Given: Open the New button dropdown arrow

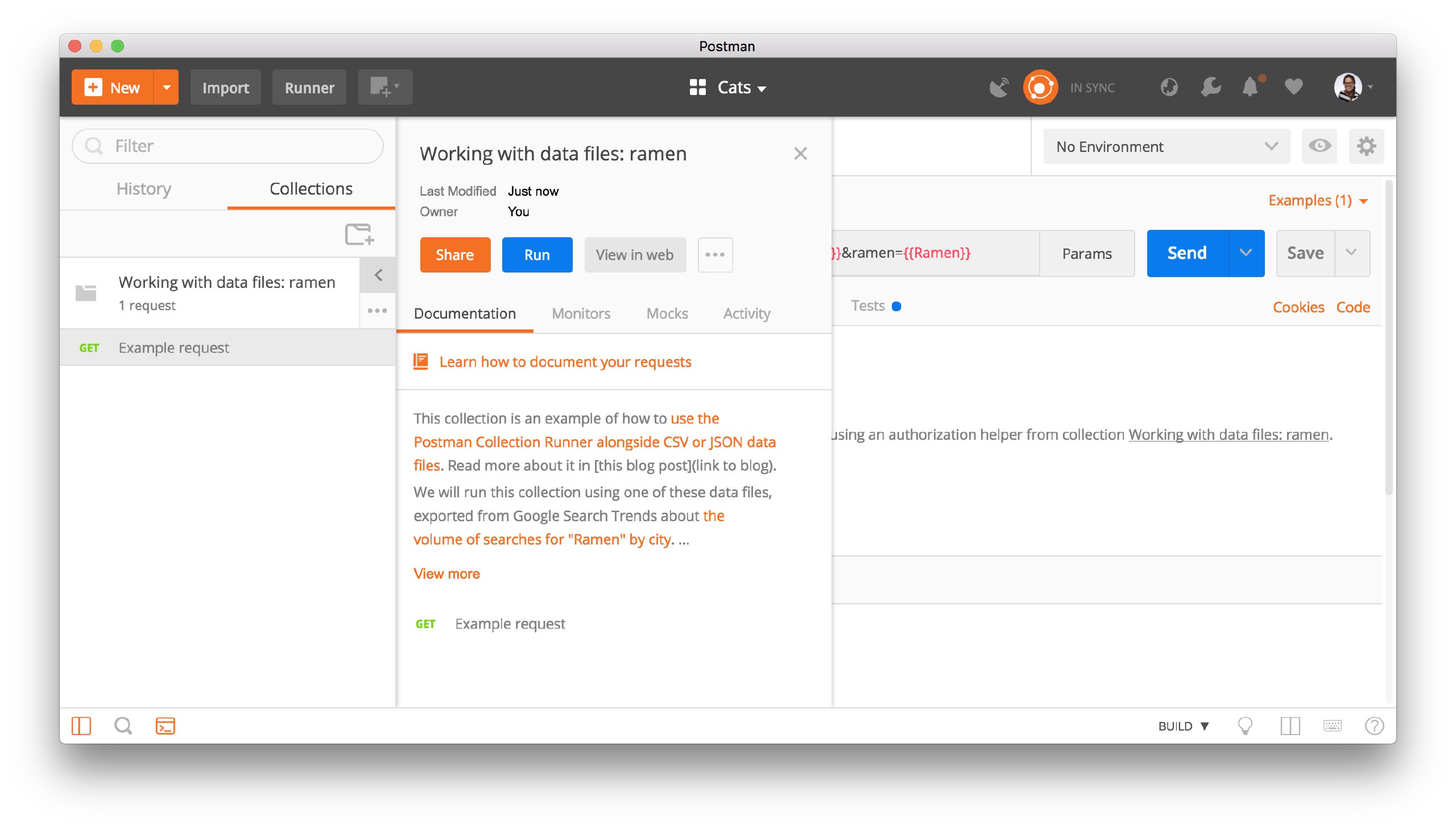Looking at the screenshot, I should pyautogui.click(x=166, y=87).
